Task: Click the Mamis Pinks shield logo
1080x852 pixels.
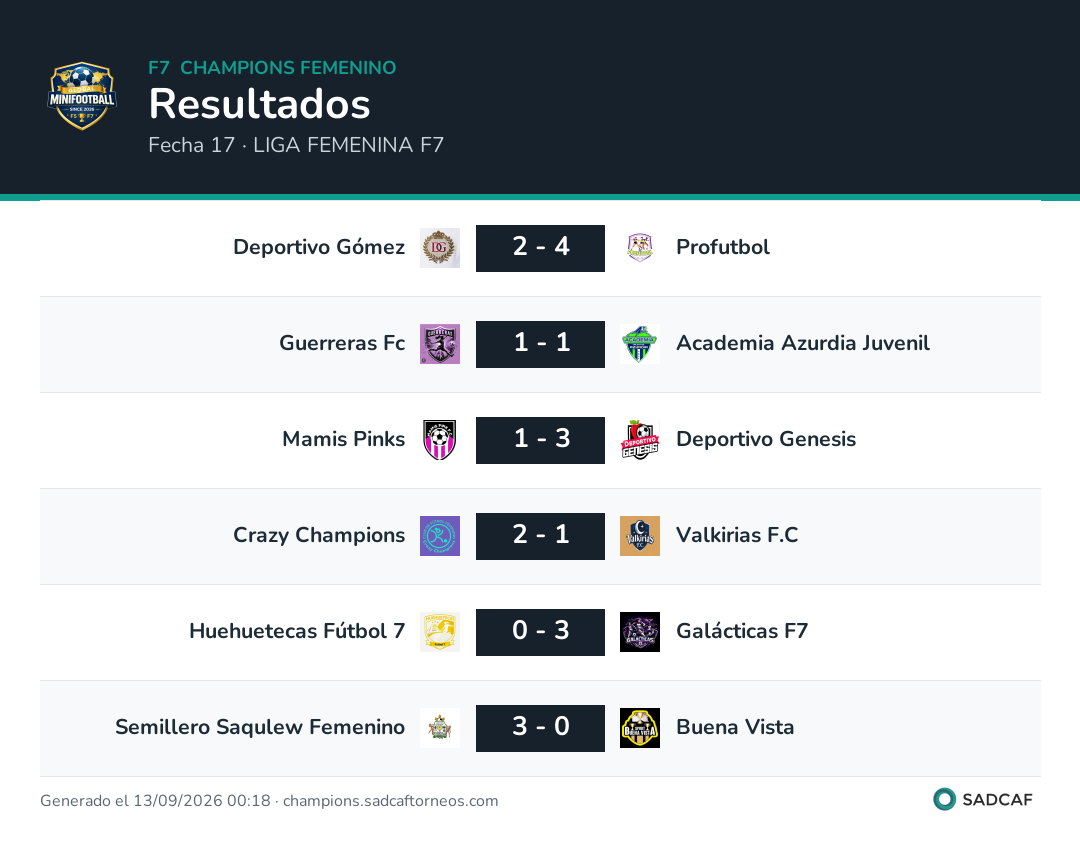Action: pyautogui.click(x=440, y=439)
